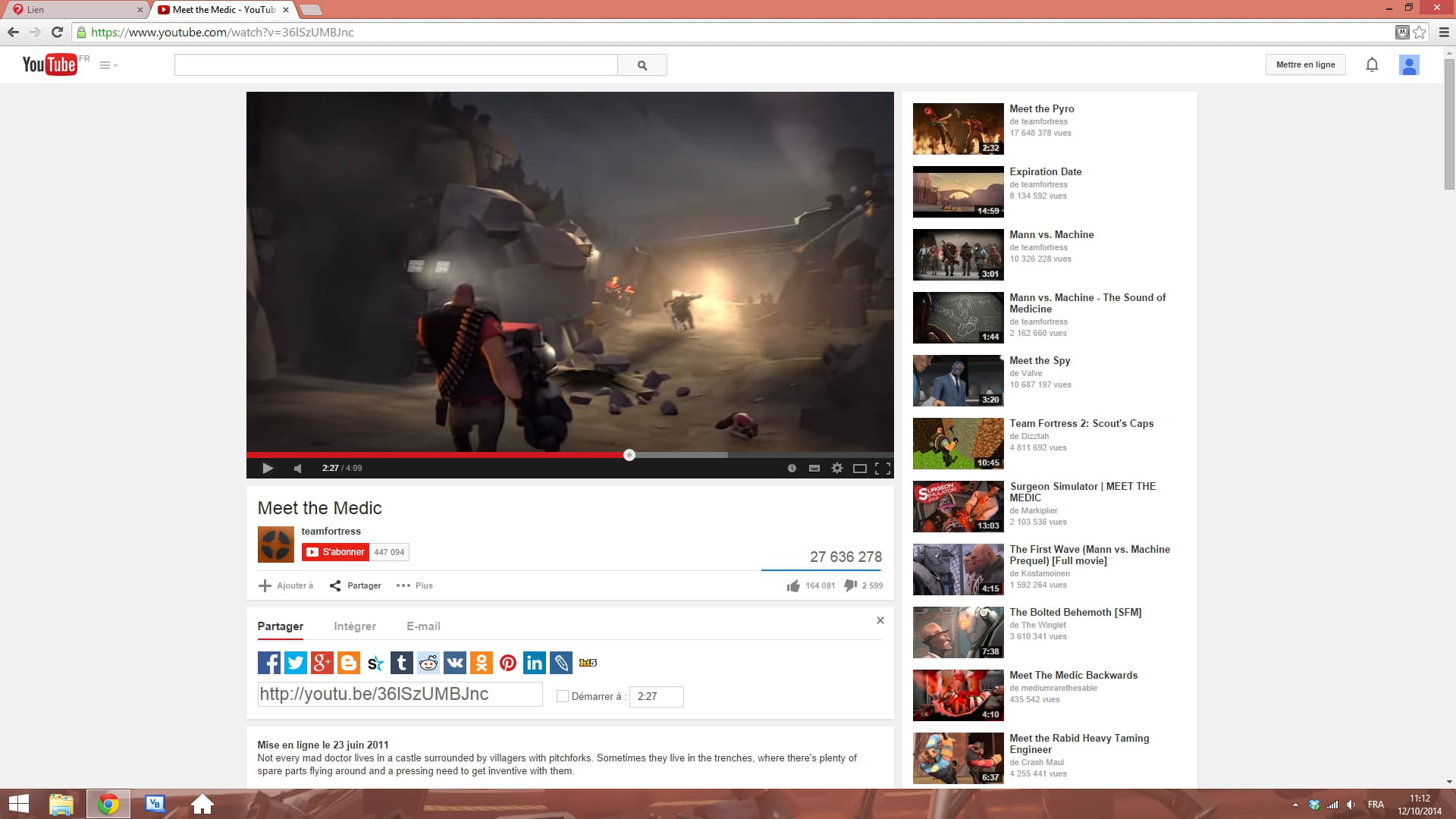Enable the Démarrer à checkbox
The image size is (1456, 819).
click(563, 696)
